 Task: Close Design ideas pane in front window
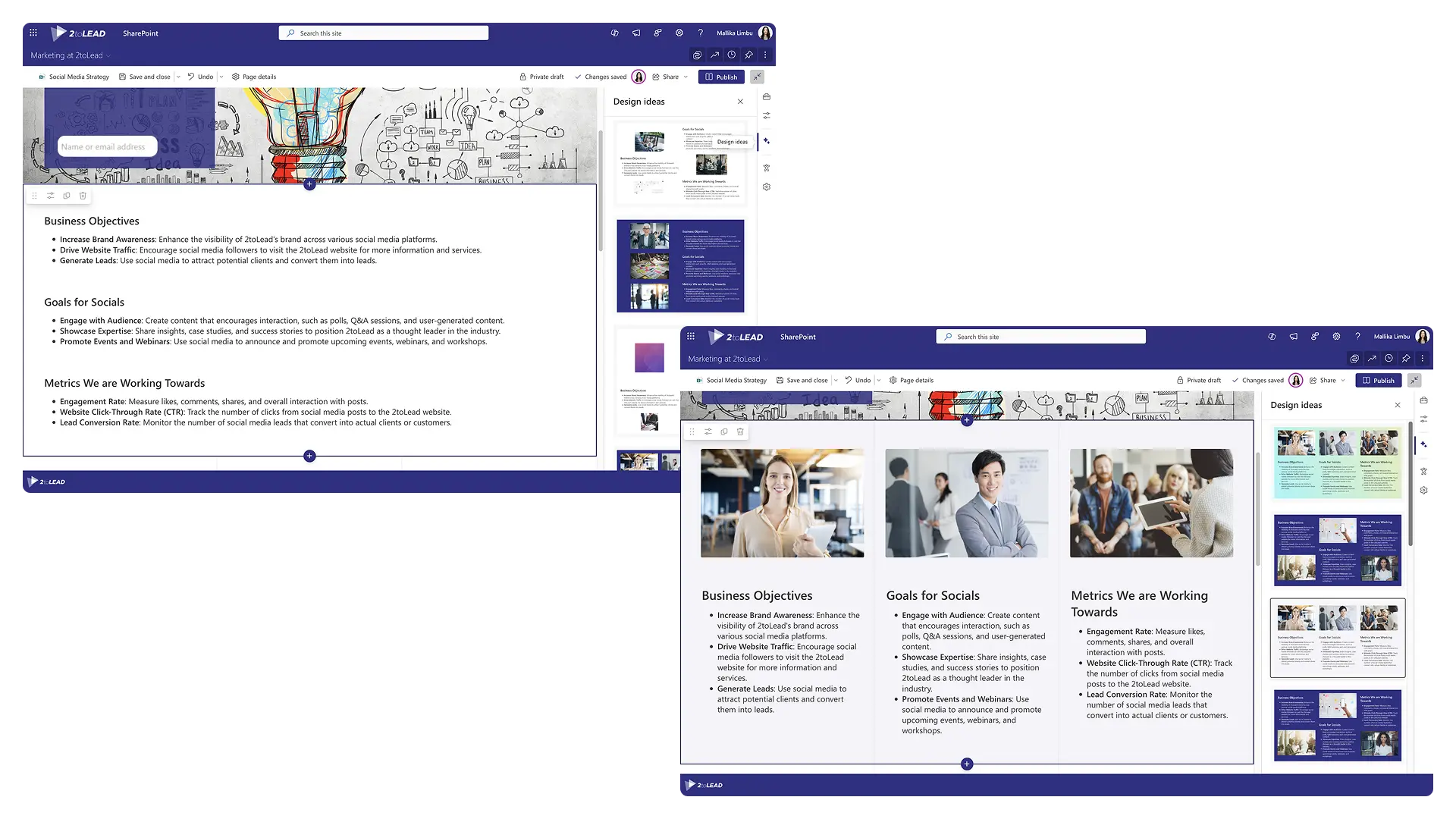(x=1398, y=405)
